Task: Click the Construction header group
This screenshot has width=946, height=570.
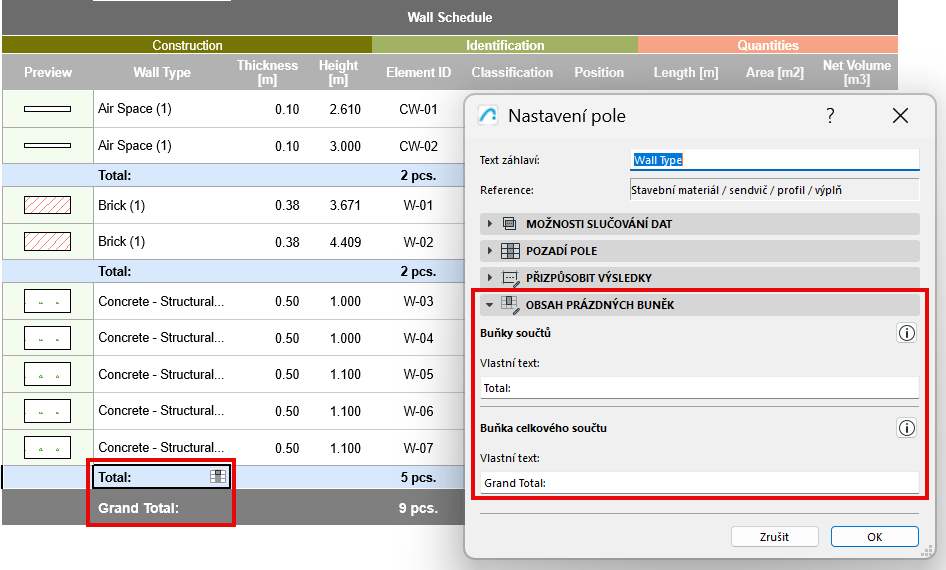Action: tap(187, 45)
